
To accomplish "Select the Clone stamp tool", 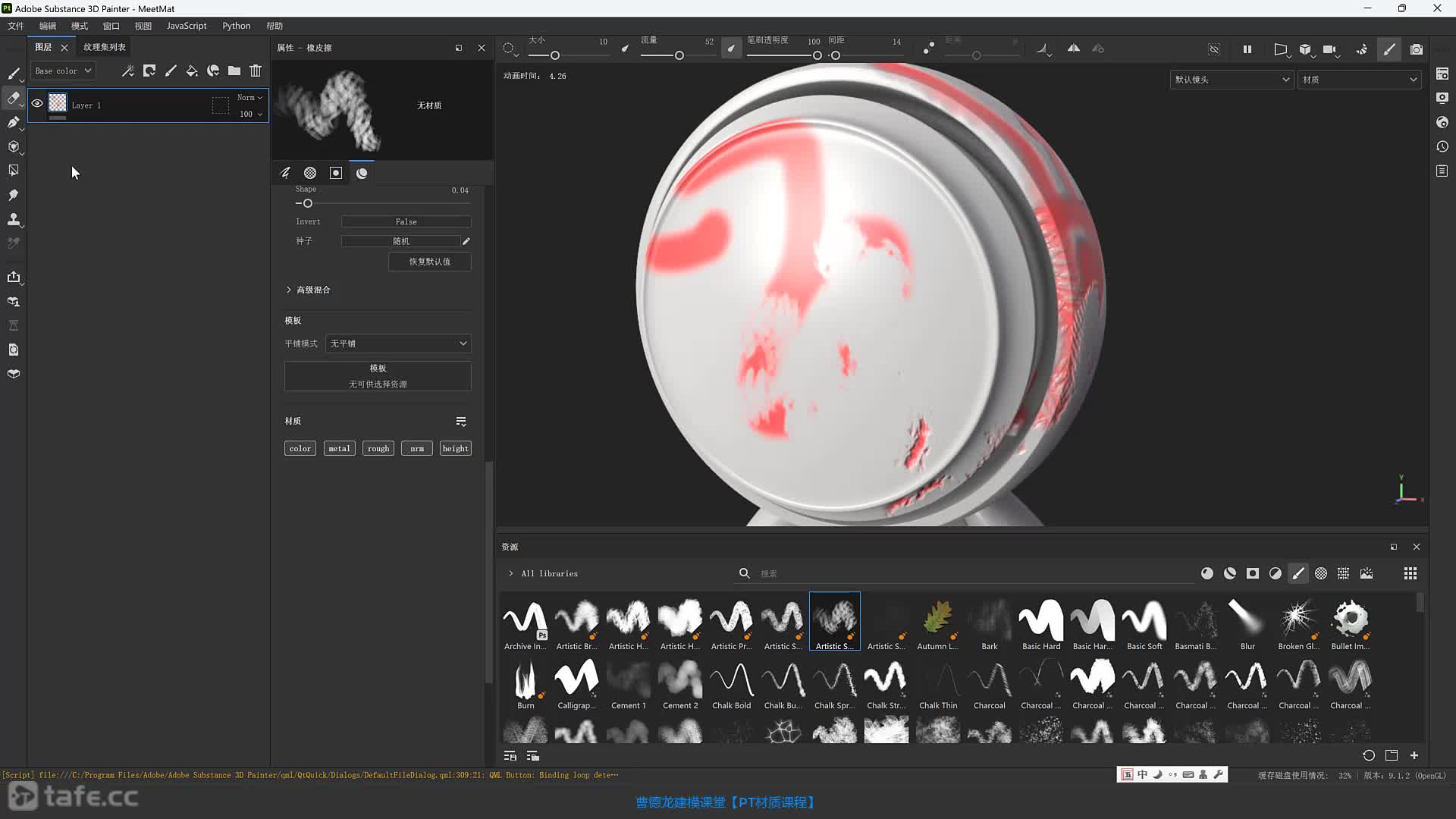I will click(x=14, y=219).
